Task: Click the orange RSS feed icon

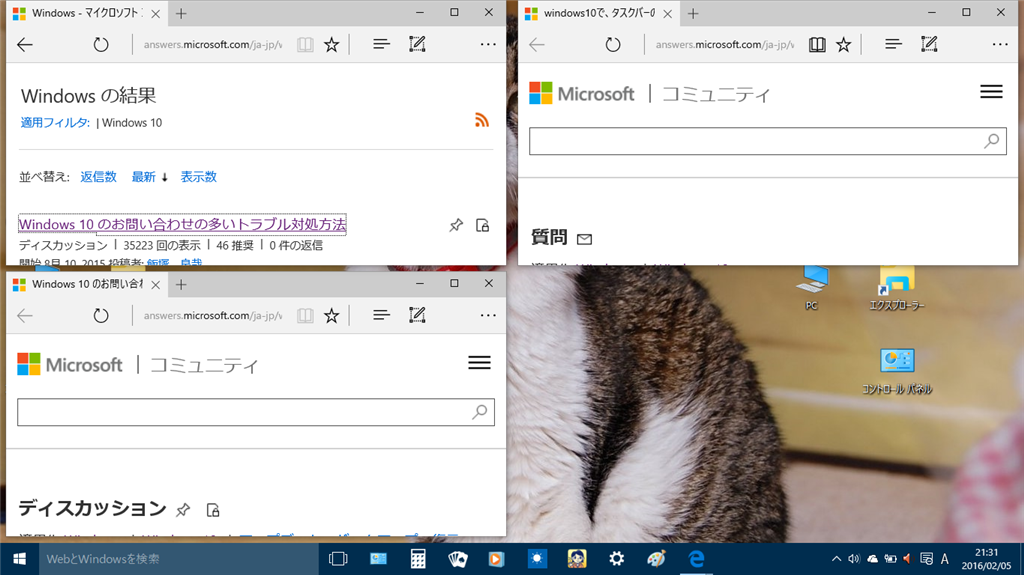Action: point(482,120)
